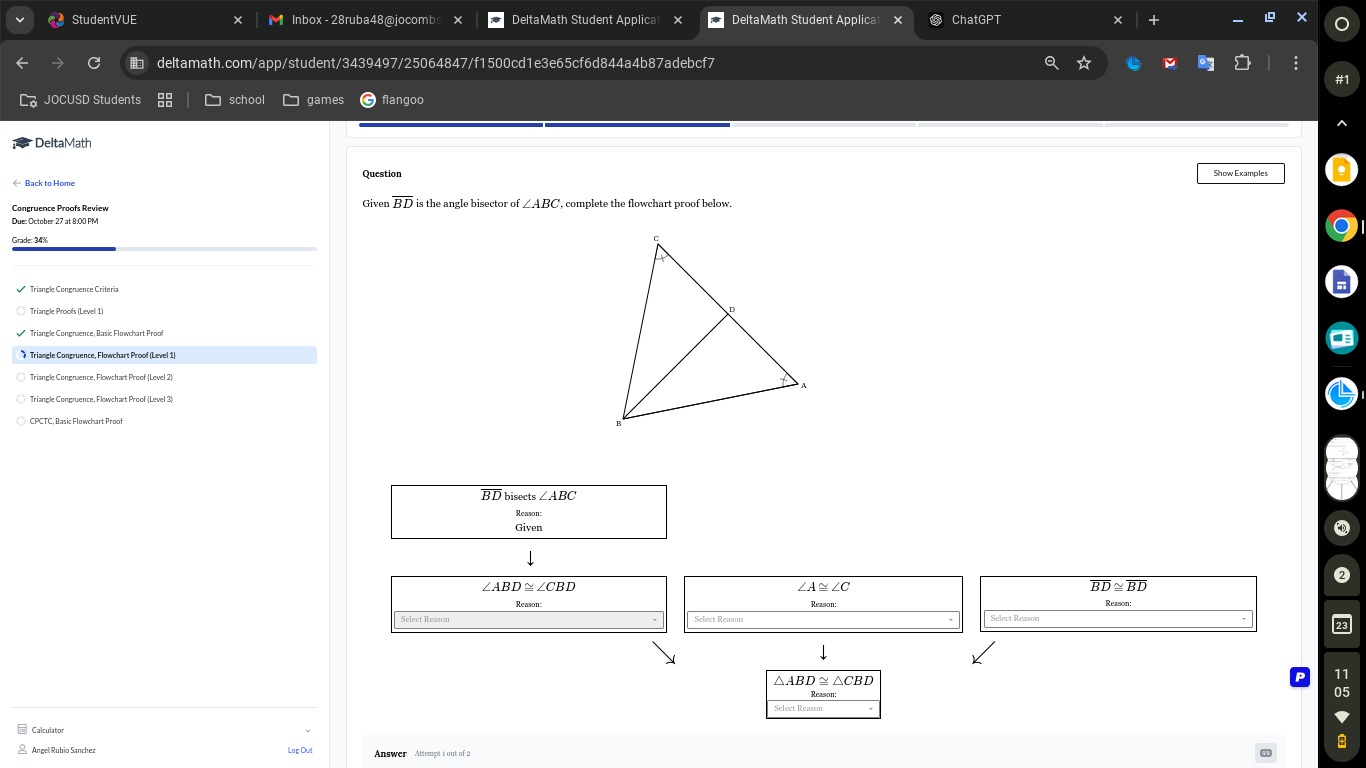Image resolution: width=1366 pixels, height=768 pixels.
Task: Open reason dropdown for BD ≅ BD
Action: pyautogui.click(x=1117, y=618)
